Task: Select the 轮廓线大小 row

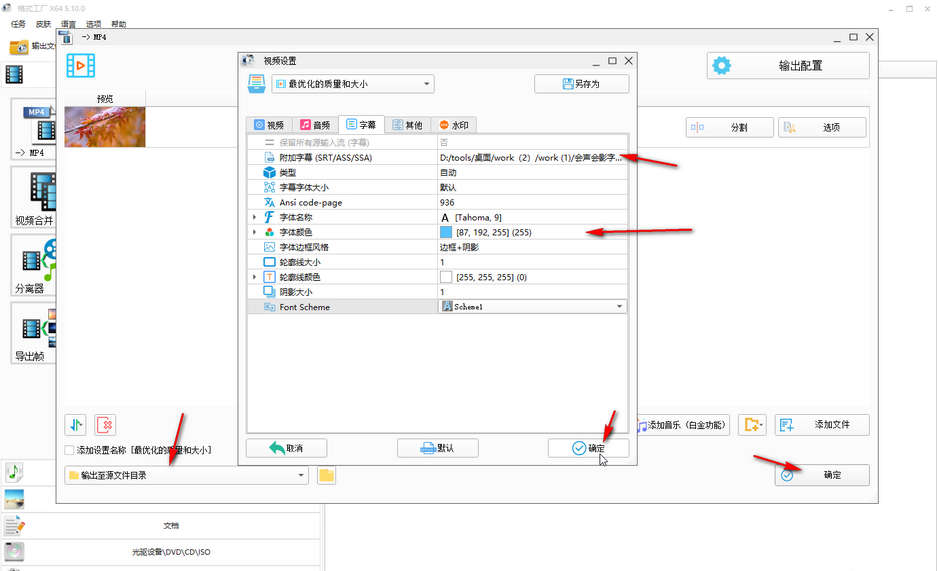Action: 437,262
